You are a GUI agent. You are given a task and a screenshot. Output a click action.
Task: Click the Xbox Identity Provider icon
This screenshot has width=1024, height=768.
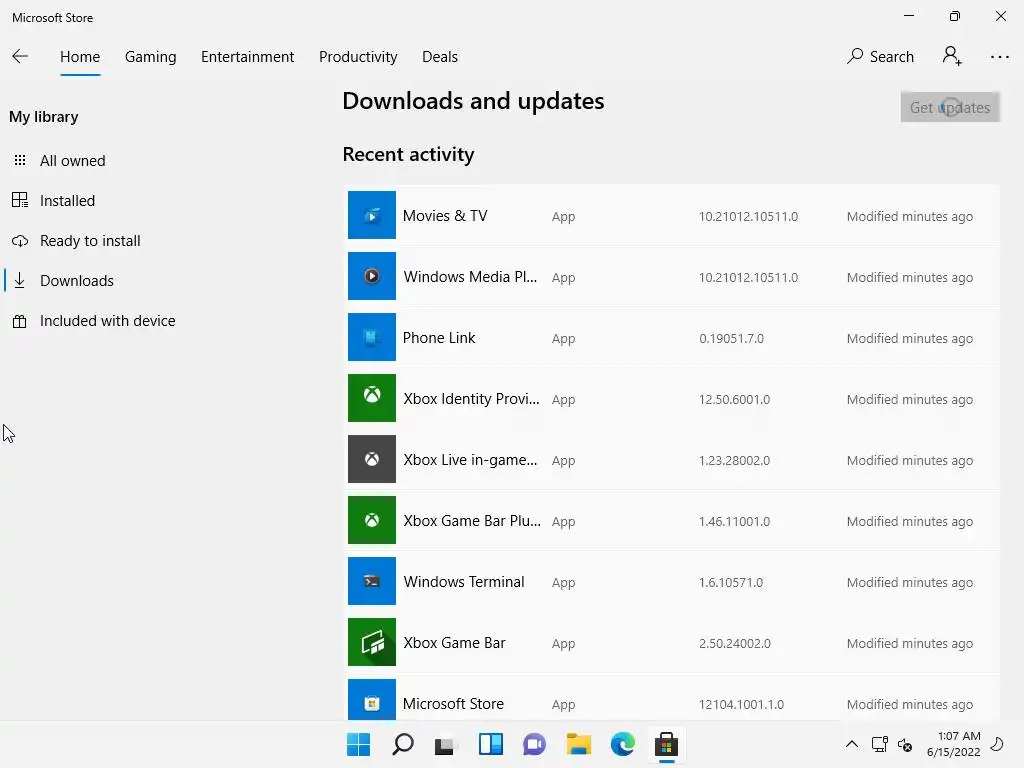point(372,398)
